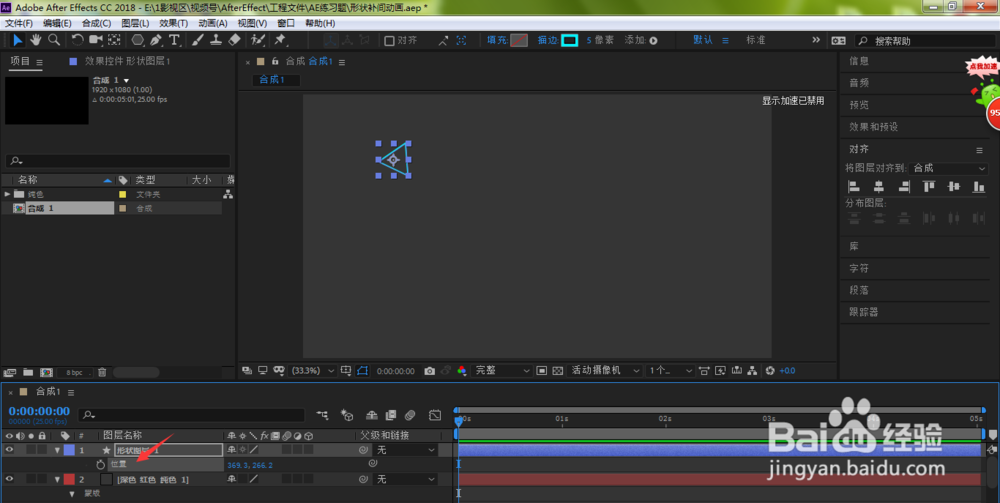Open the magnification (33.3%) dropdown
1000x503 pixels.
313,370
